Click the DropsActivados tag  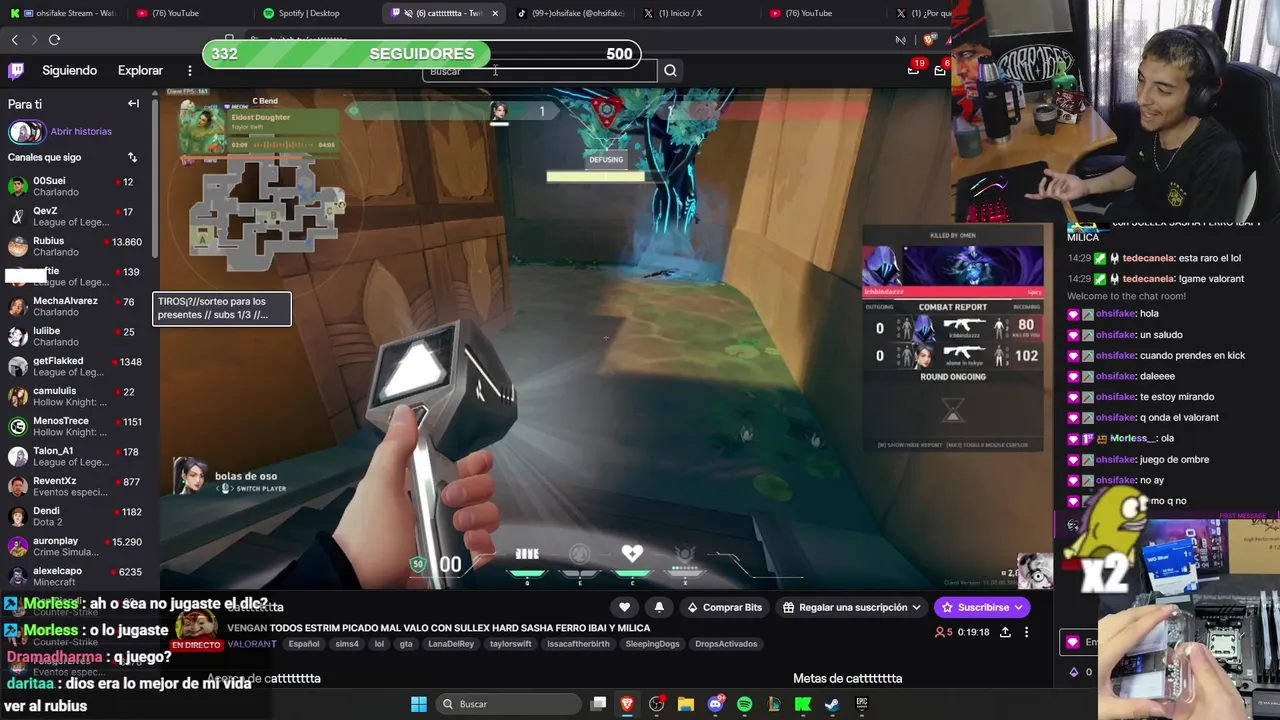click(x=726, y=644)
